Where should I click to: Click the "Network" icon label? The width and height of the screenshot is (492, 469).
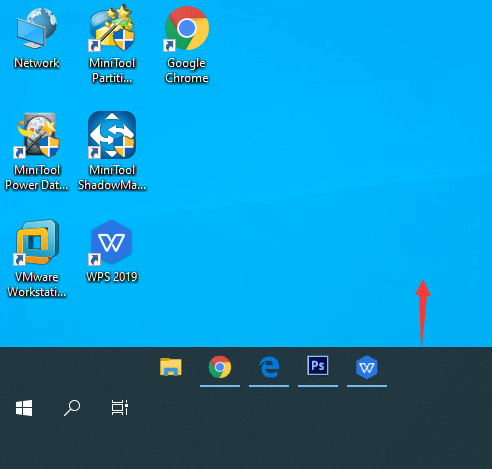click(37, 63)
